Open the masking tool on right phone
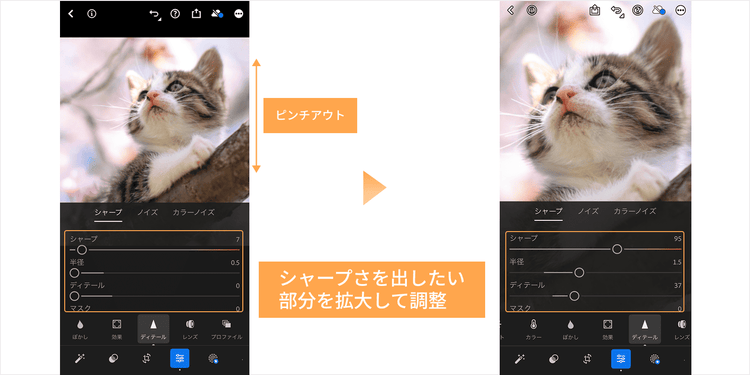750x375 pixels. [654, 359]
